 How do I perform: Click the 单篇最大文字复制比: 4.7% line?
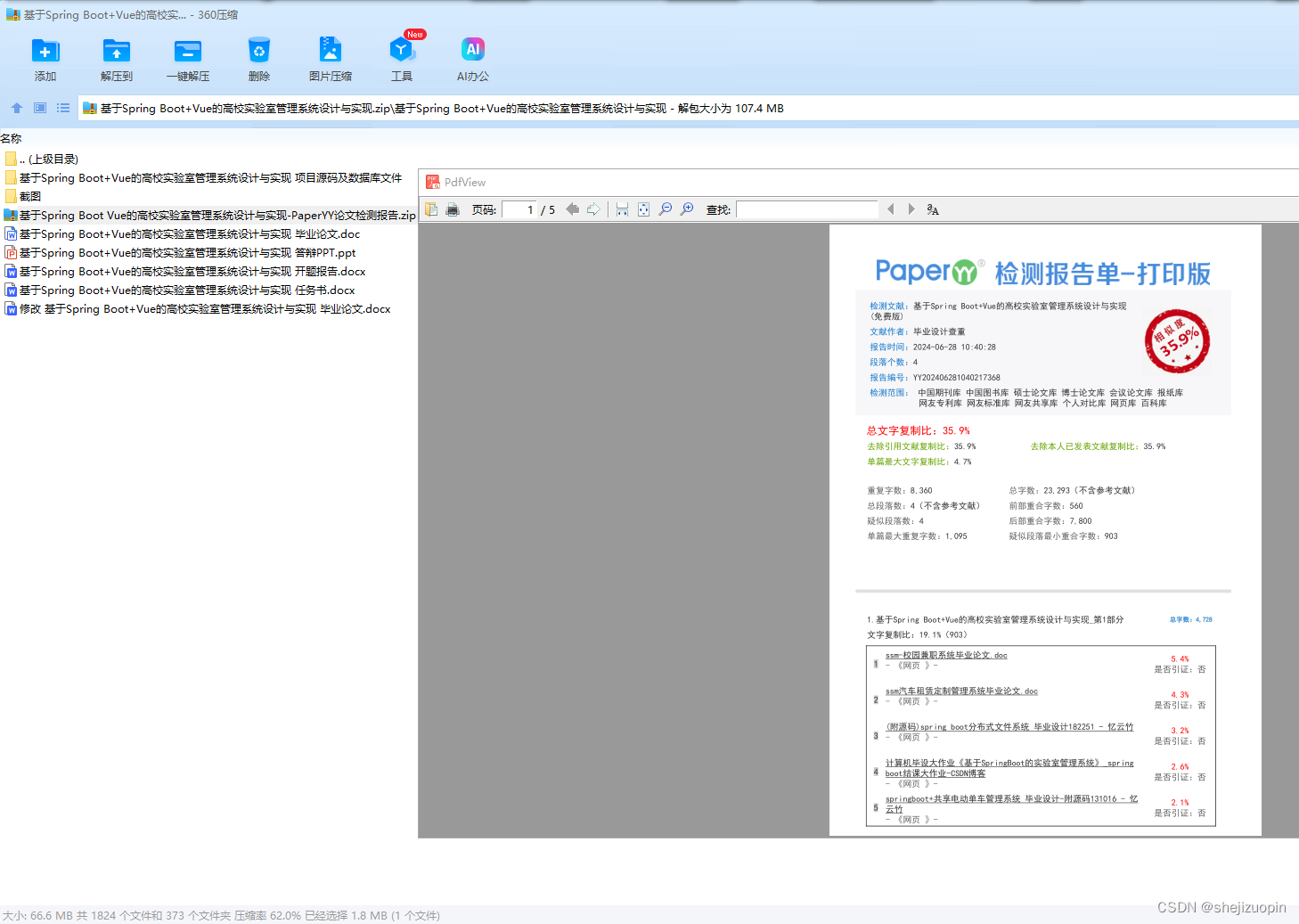coord(919,462)
